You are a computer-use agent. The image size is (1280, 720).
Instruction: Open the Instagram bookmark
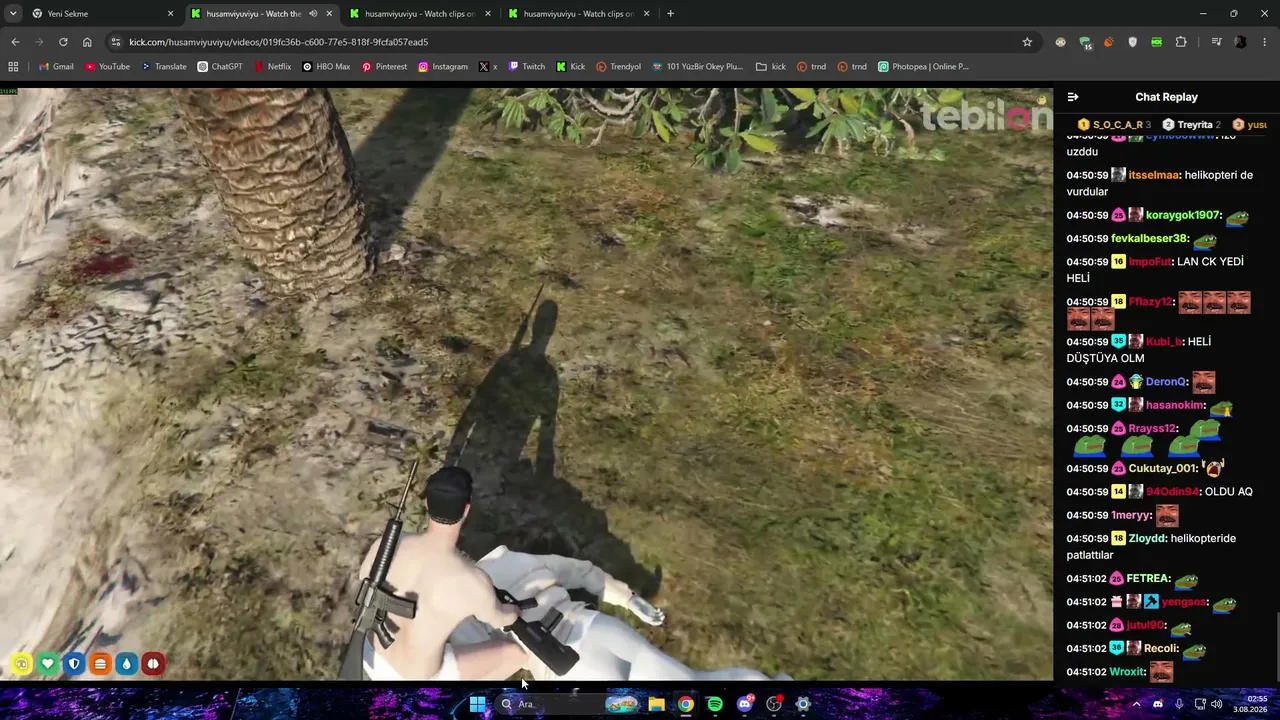[x=443, y=67]
